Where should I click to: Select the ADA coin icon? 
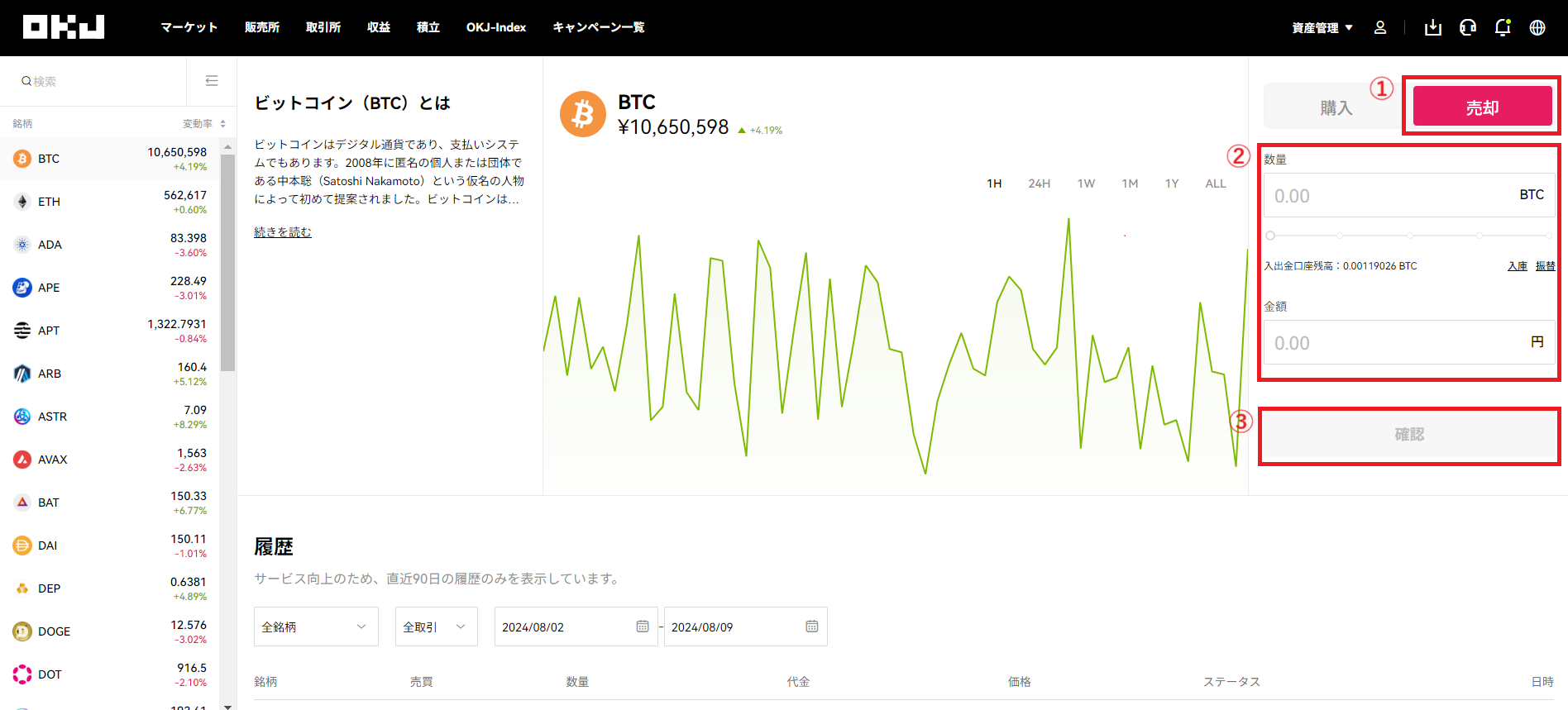pyautogui.click(x=22, y=245)
